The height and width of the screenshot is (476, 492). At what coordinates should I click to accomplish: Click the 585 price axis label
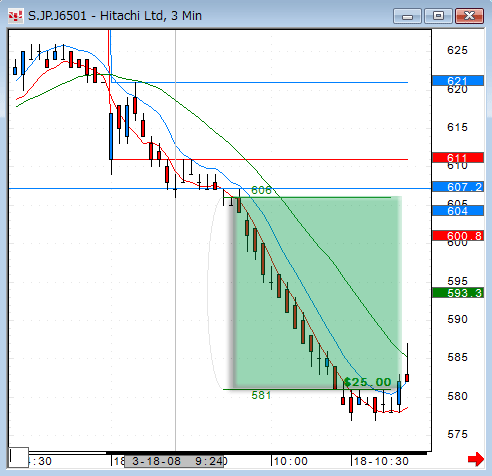457,357
